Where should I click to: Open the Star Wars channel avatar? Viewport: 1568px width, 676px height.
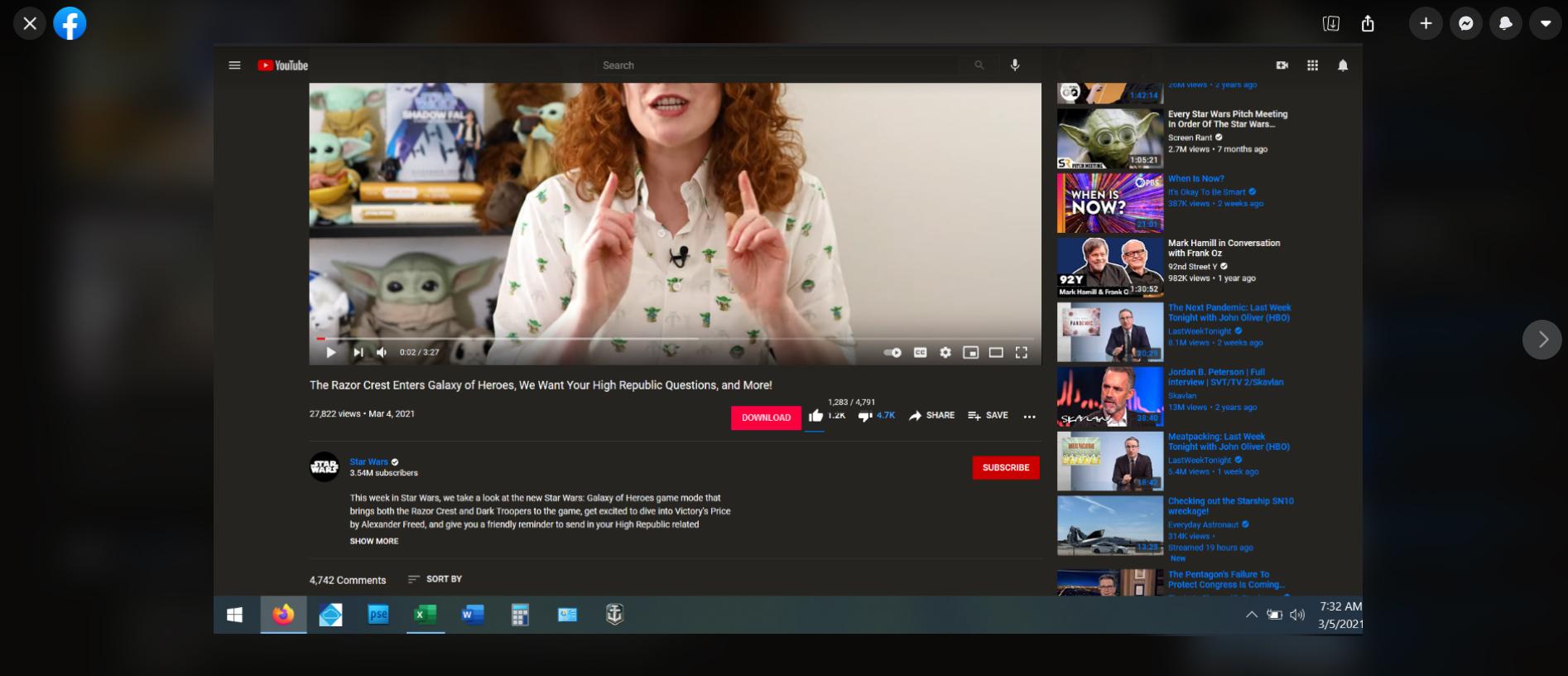pos(325,467)
